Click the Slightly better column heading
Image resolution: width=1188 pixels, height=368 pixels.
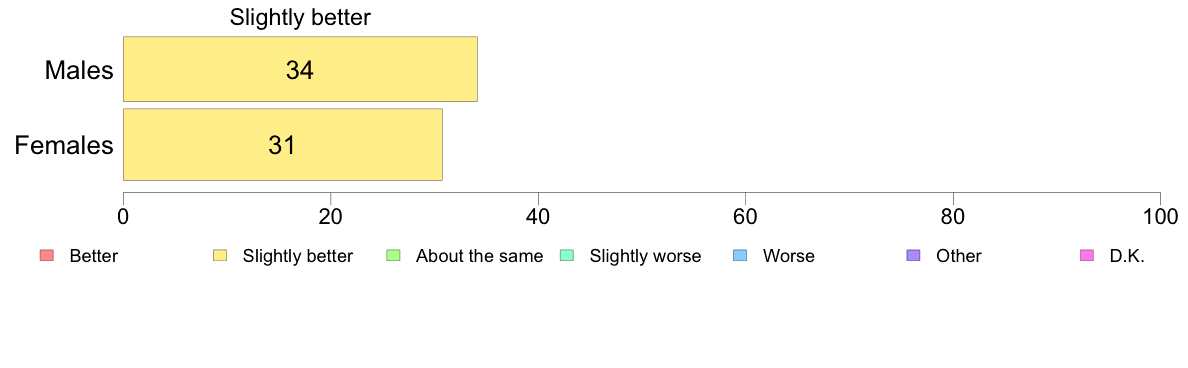point(301,18)
